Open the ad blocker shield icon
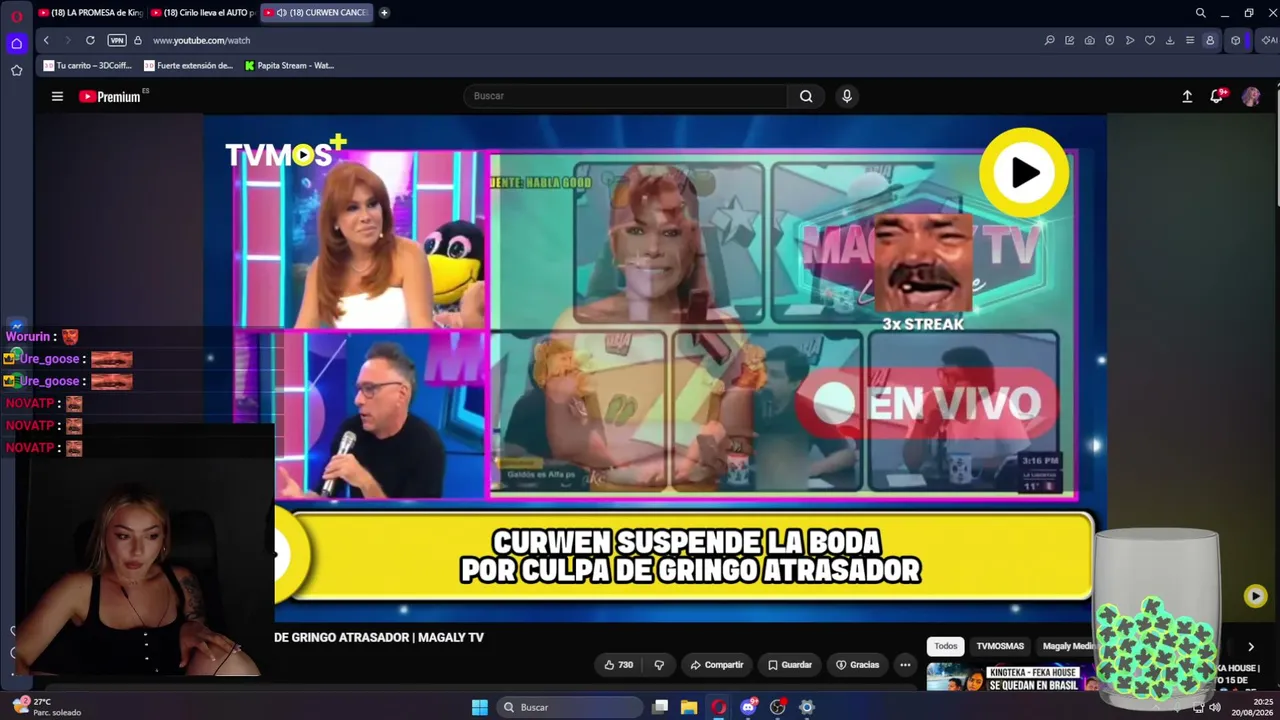This screenshot has width=1280, height=720. tap(1109, 40)
